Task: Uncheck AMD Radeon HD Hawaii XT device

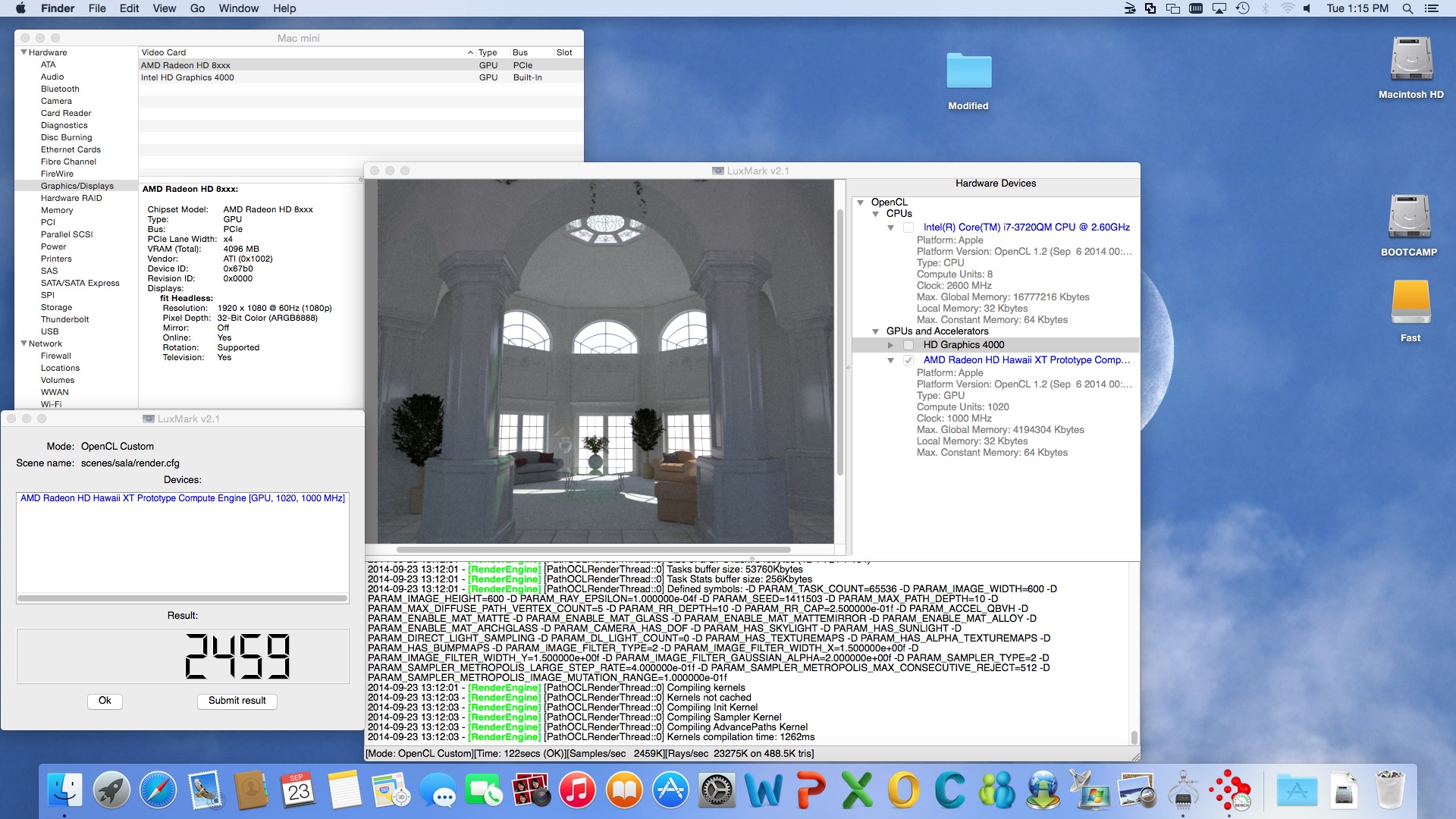Action: pos(908,360)
